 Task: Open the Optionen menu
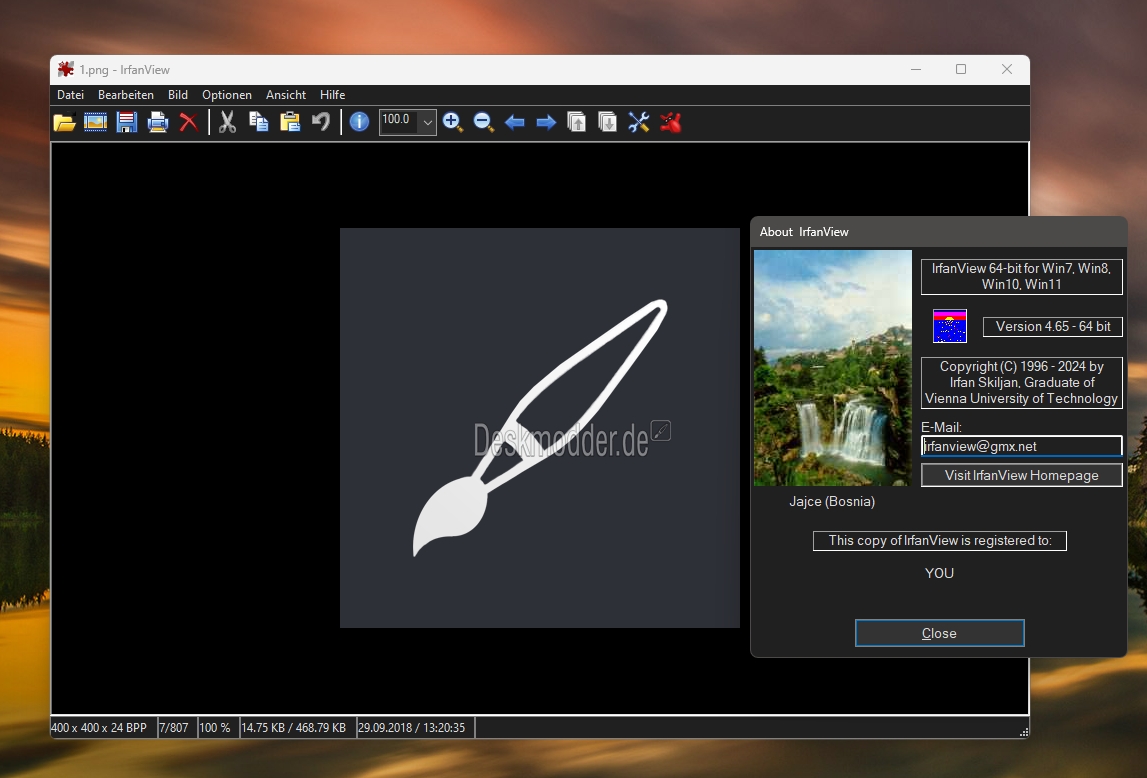(x=227, y=95)
